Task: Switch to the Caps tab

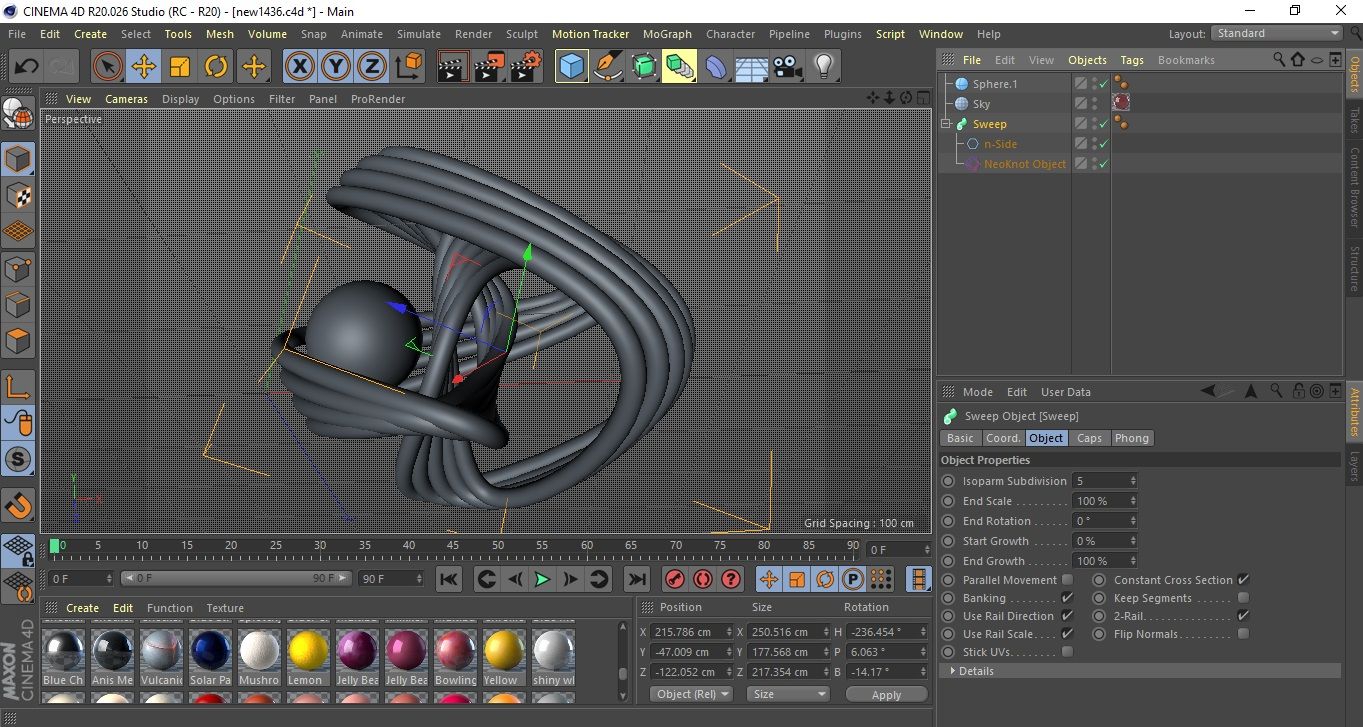Action: (x=1089, y=438)
